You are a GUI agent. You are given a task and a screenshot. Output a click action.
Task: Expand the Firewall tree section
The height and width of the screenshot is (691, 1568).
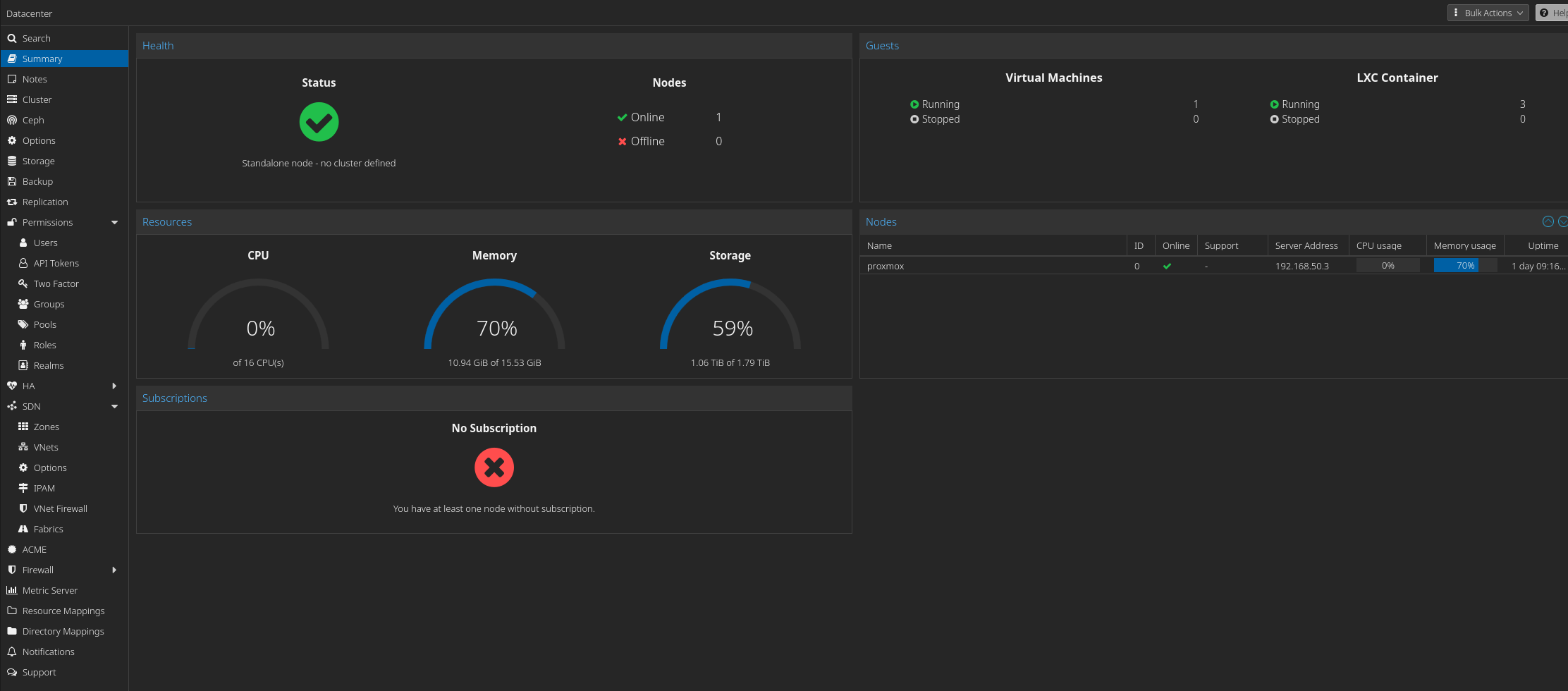coord(114,570)
